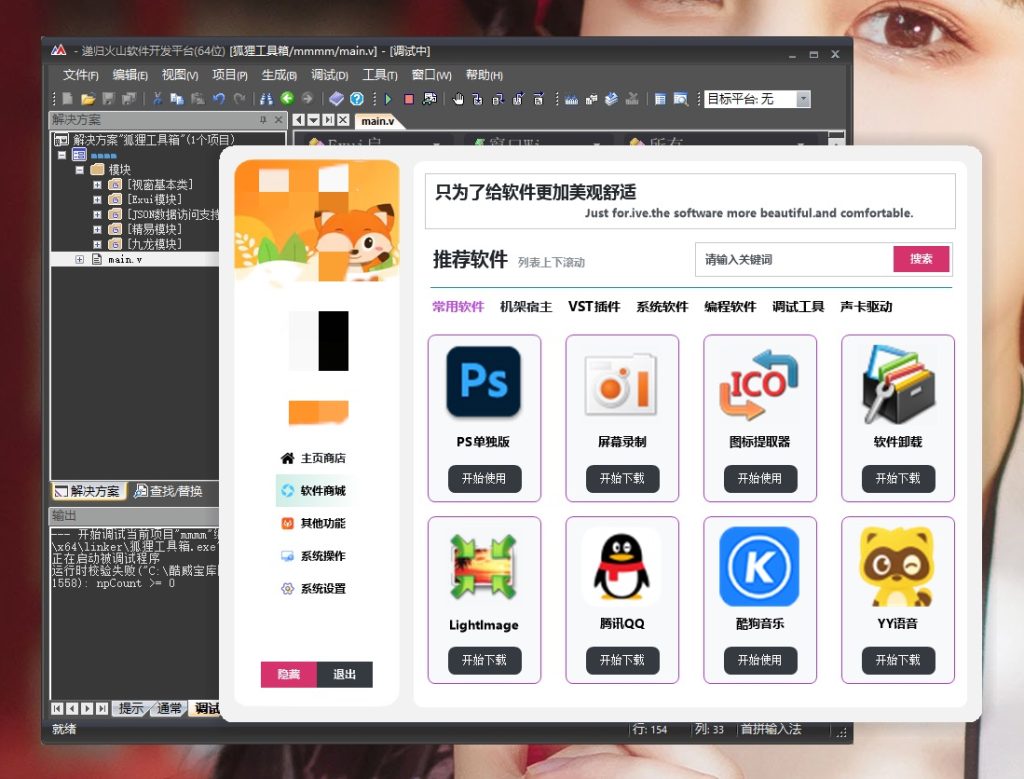Click the new file toolbar icon
Image resolution: width=1024 pixels, height=779 pixels.
click(67, 99)
